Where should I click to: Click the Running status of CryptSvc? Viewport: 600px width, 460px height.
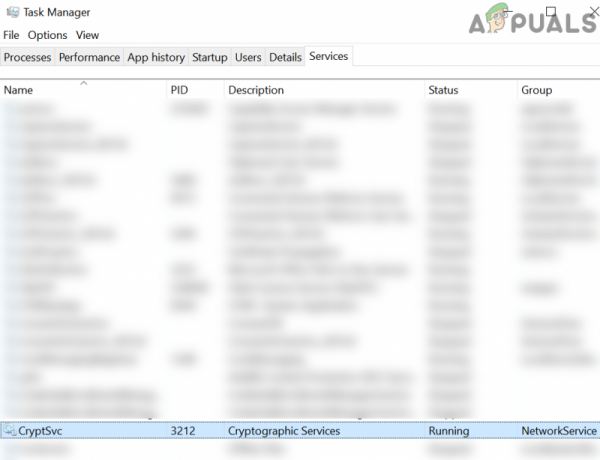coord(448,431)
